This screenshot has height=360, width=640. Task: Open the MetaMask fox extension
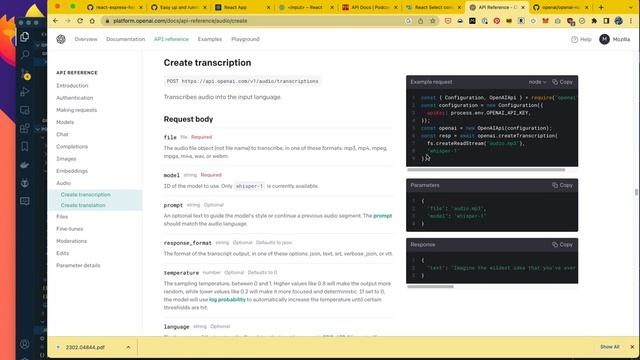[545, 21]
